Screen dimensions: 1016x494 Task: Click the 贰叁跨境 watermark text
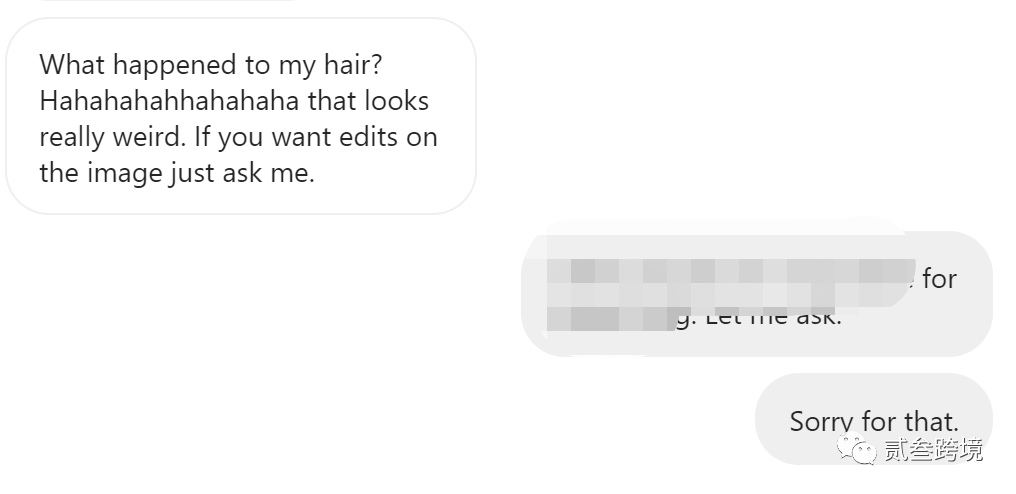click(x=934, y=450)
